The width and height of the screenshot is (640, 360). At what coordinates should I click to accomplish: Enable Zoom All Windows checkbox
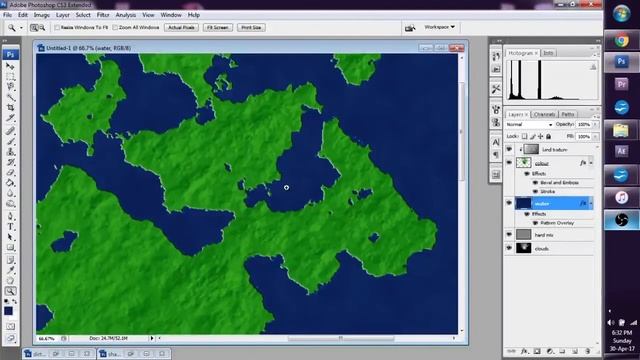pyautogui.click(x=115, y=27)
